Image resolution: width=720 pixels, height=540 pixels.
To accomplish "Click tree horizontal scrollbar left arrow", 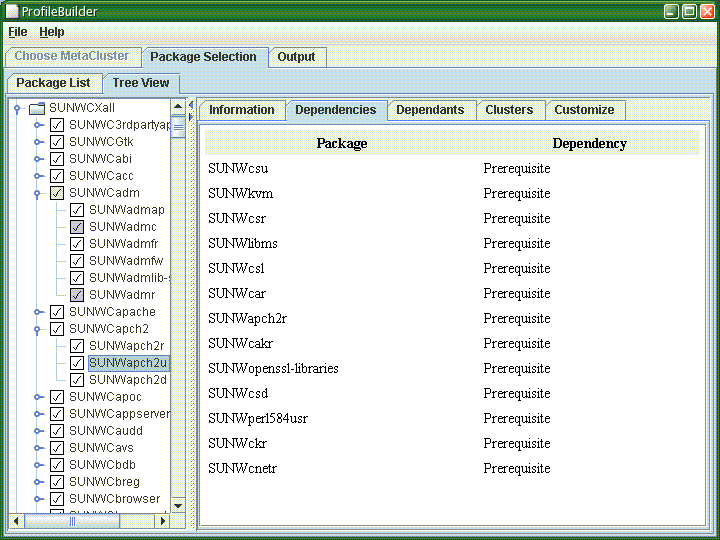I will [x=17, y=521].
